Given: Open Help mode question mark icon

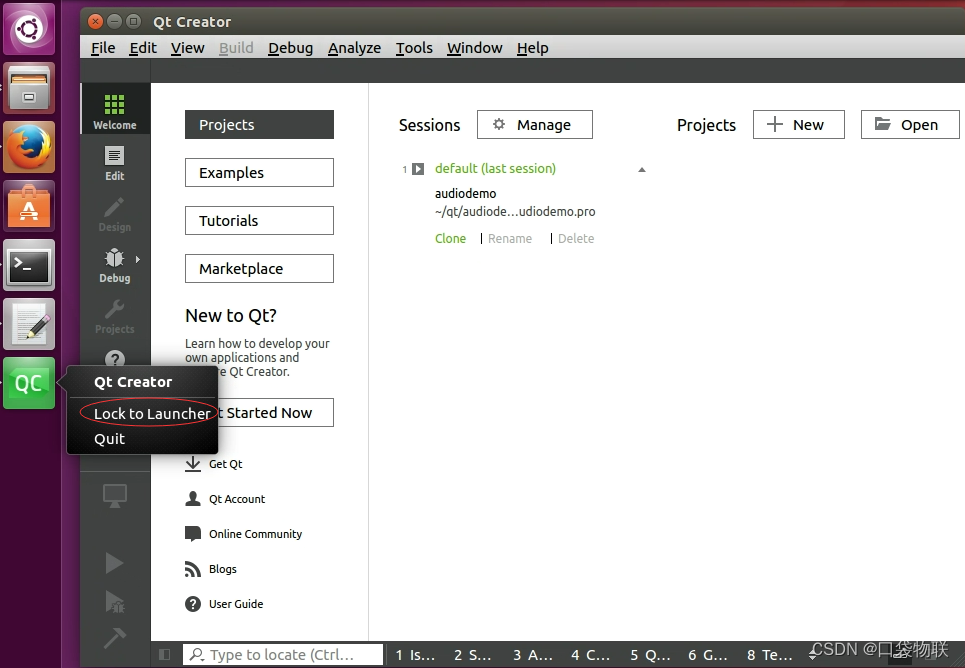Looking at the screenshot, I should pyautogui.click(x=115, y=358).
